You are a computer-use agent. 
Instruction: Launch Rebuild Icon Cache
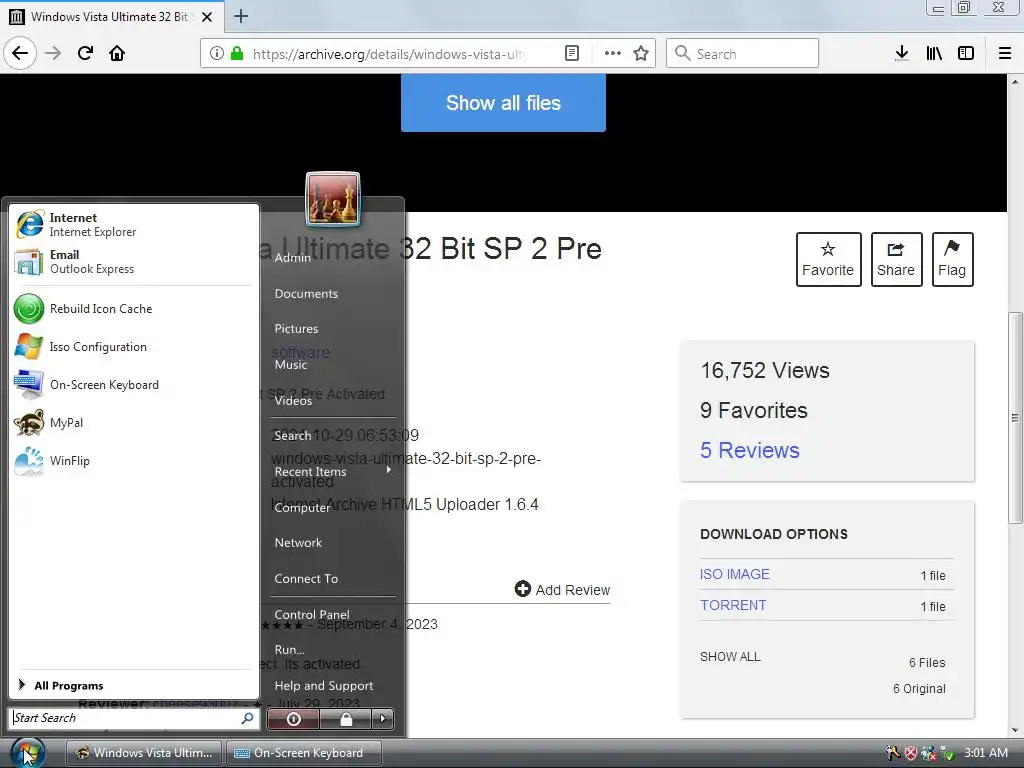[x=131, y=309]
